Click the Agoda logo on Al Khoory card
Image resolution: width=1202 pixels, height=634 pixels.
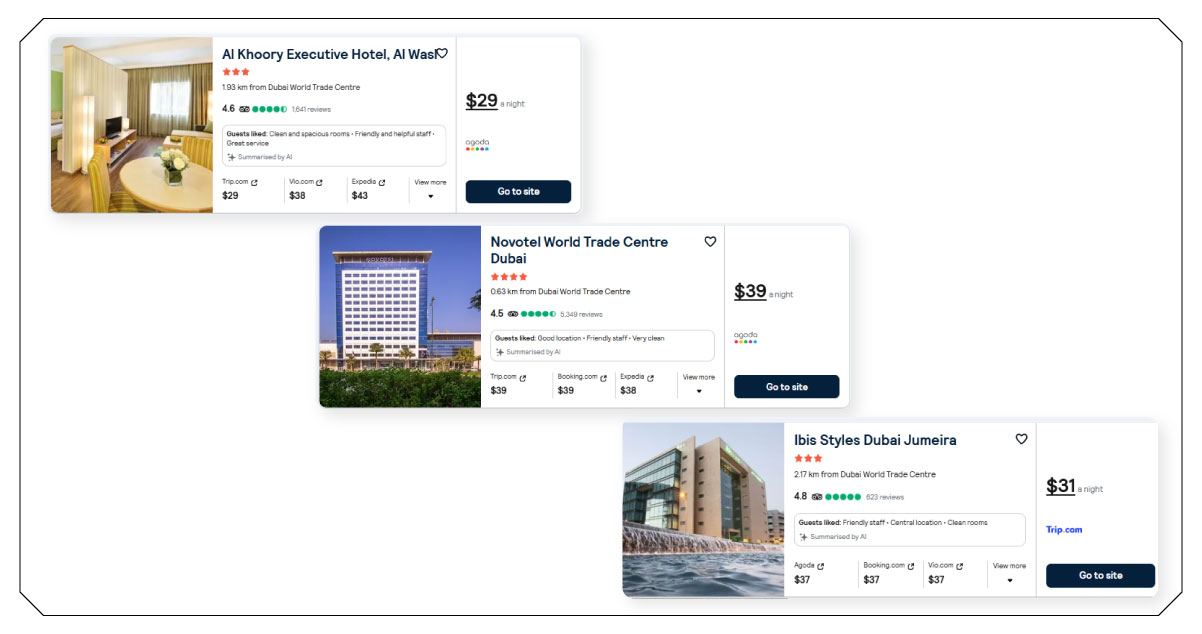coord(477,145)
